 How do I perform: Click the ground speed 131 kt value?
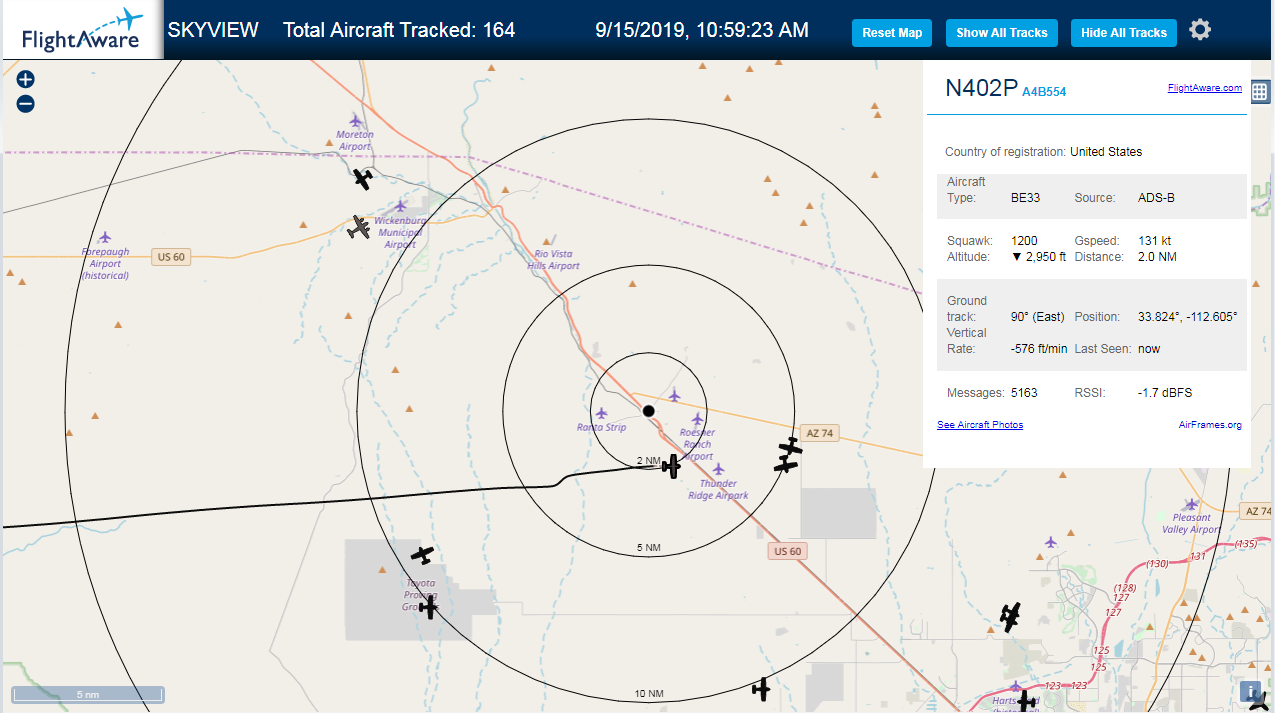(x=1154, y=241)
